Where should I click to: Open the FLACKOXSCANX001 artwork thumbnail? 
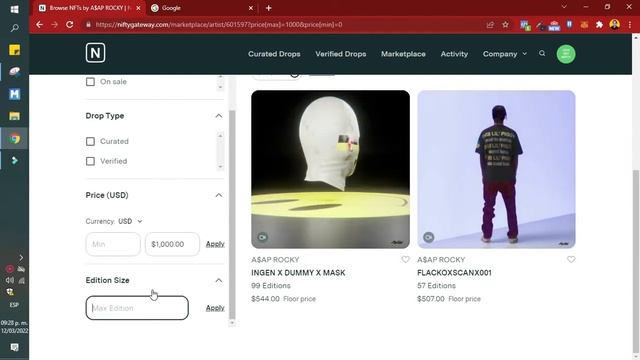[496, 169]
